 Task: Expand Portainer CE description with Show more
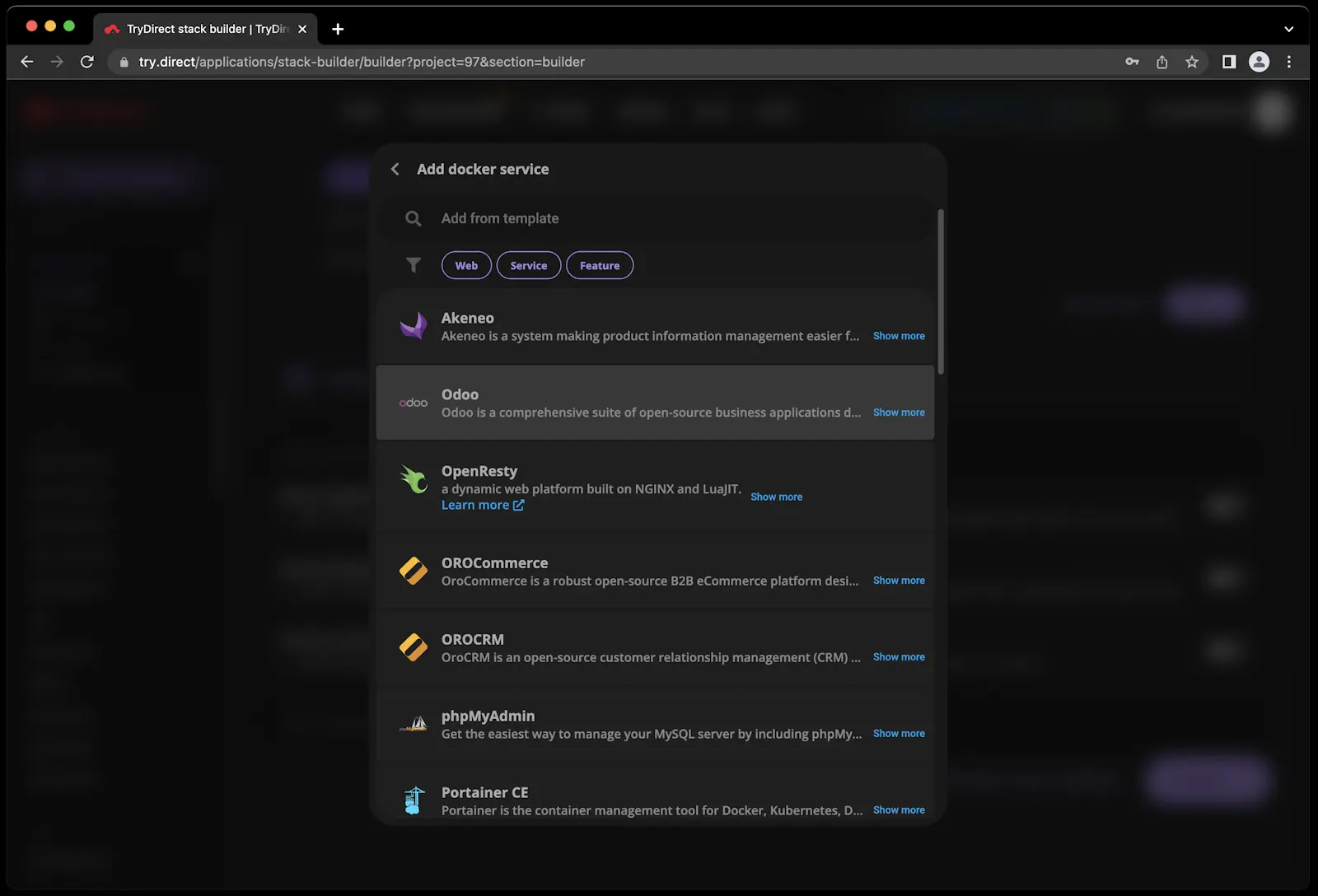tap(899, 810)
